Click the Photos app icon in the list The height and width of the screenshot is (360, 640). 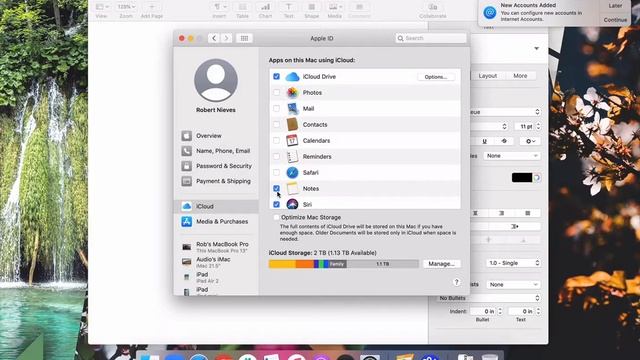(x=292, y=93)
